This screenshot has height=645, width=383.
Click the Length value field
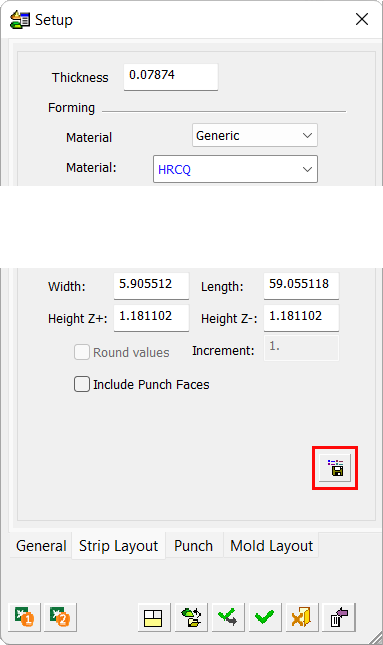pyautogui.click(x=301, y=285)
